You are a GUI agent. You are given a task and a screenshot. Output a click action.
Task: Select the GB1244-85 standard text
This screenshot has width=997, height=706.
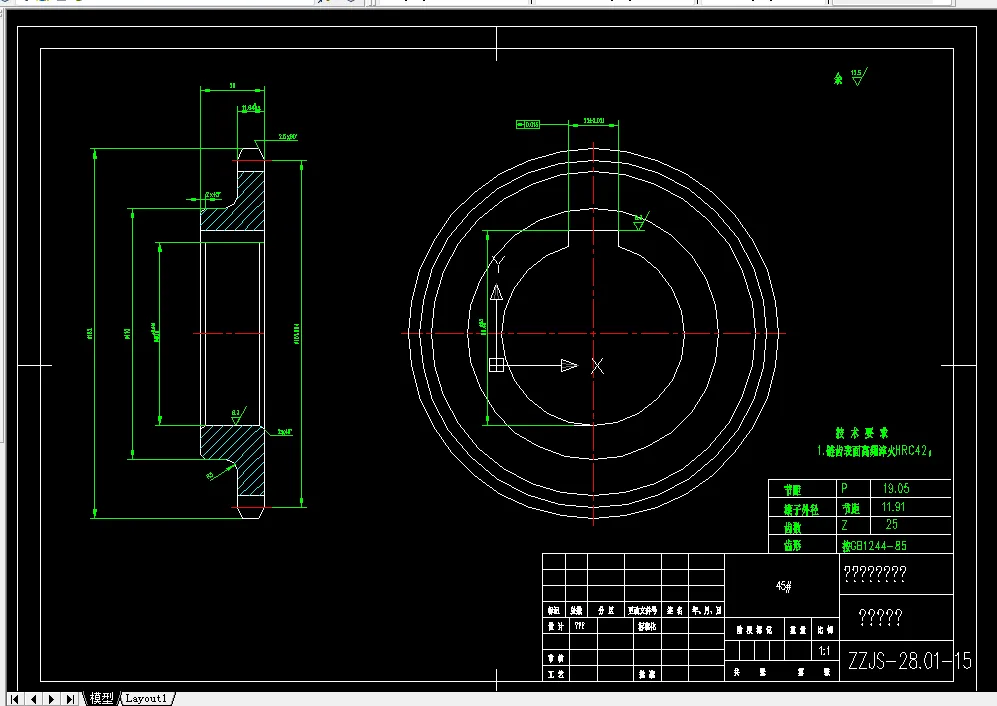click(874, 546)
